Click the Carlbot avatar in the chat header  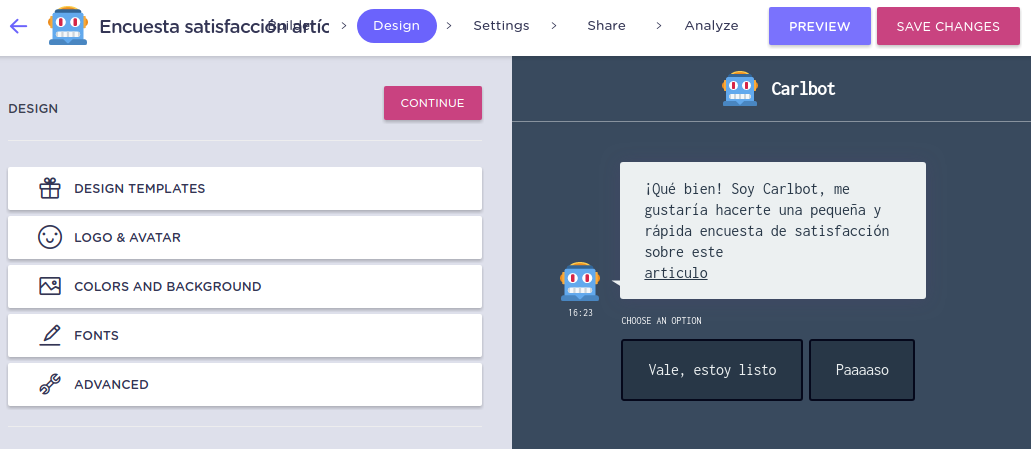pyautogui.click(x=740, y=88)
